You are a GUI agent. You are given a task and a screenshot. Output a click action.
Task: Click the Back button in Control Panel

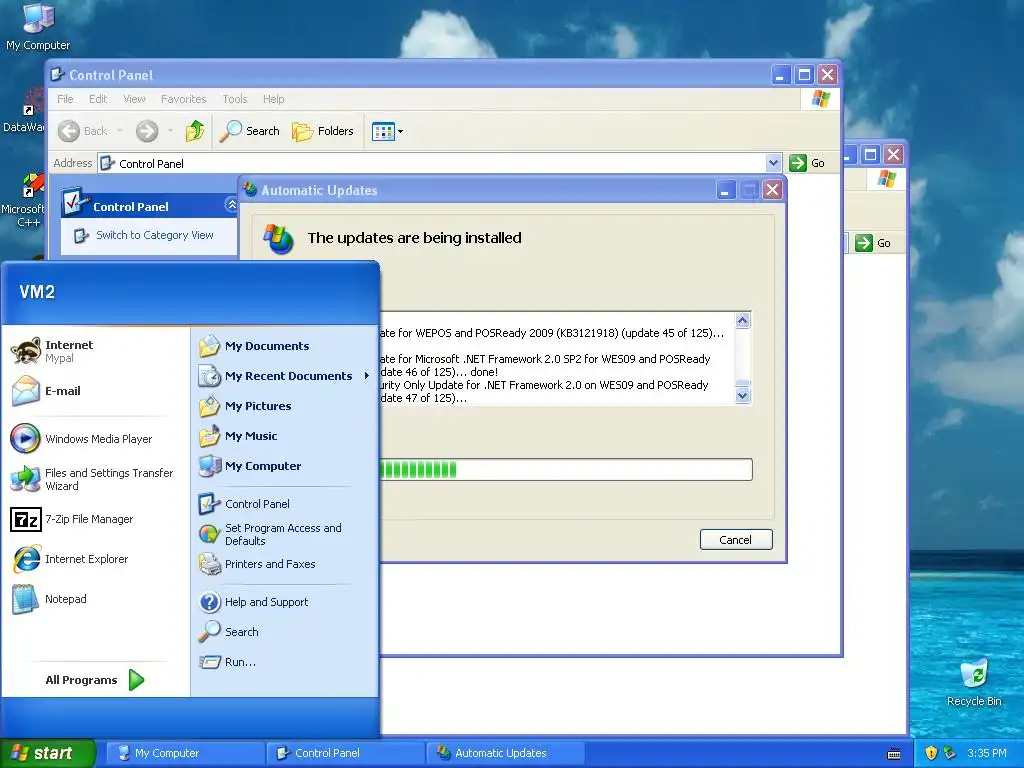click(83, 131)
